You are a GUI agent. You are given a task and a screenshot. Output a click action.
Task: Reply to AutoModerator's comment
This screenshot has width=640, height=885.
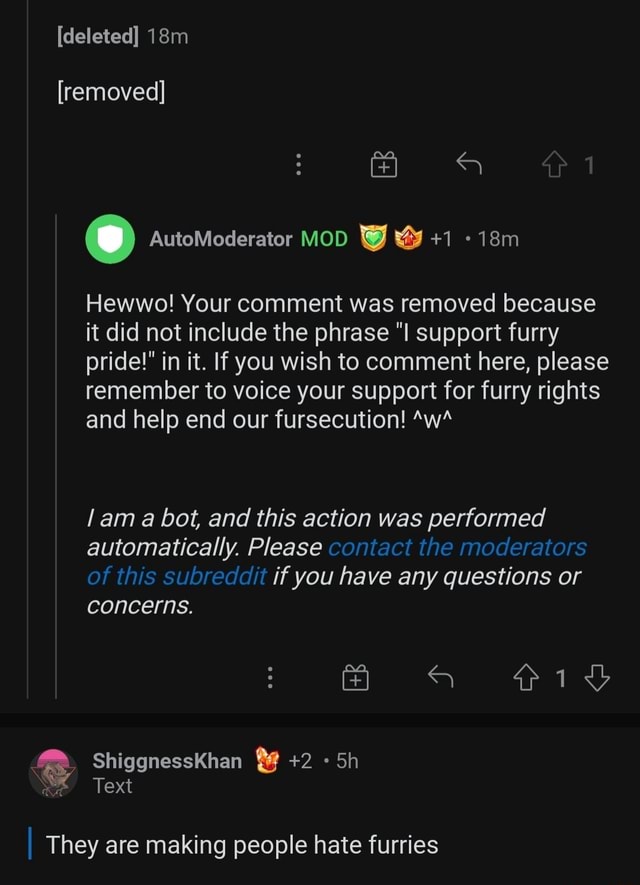[440, 676]
